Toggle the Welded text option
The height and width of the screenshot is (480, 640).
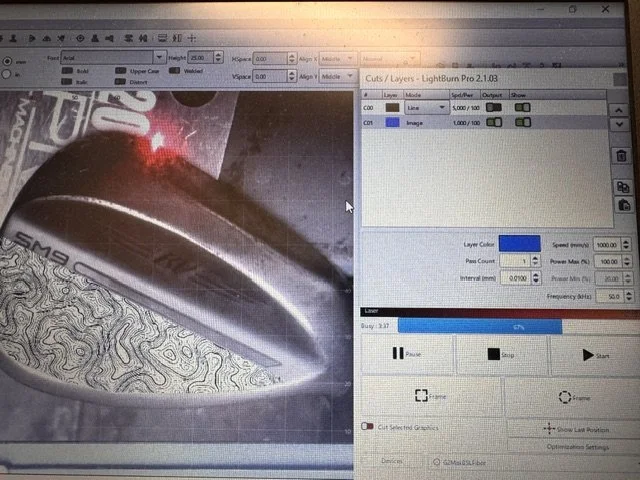pyautogui.click(x=174, y=70)
